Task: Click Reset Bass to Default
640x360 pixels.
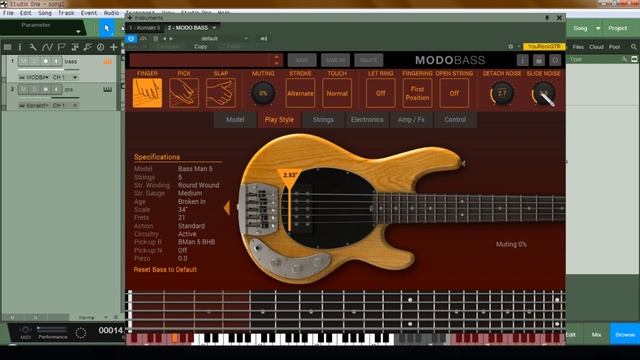Action: (x=165, y=269)
